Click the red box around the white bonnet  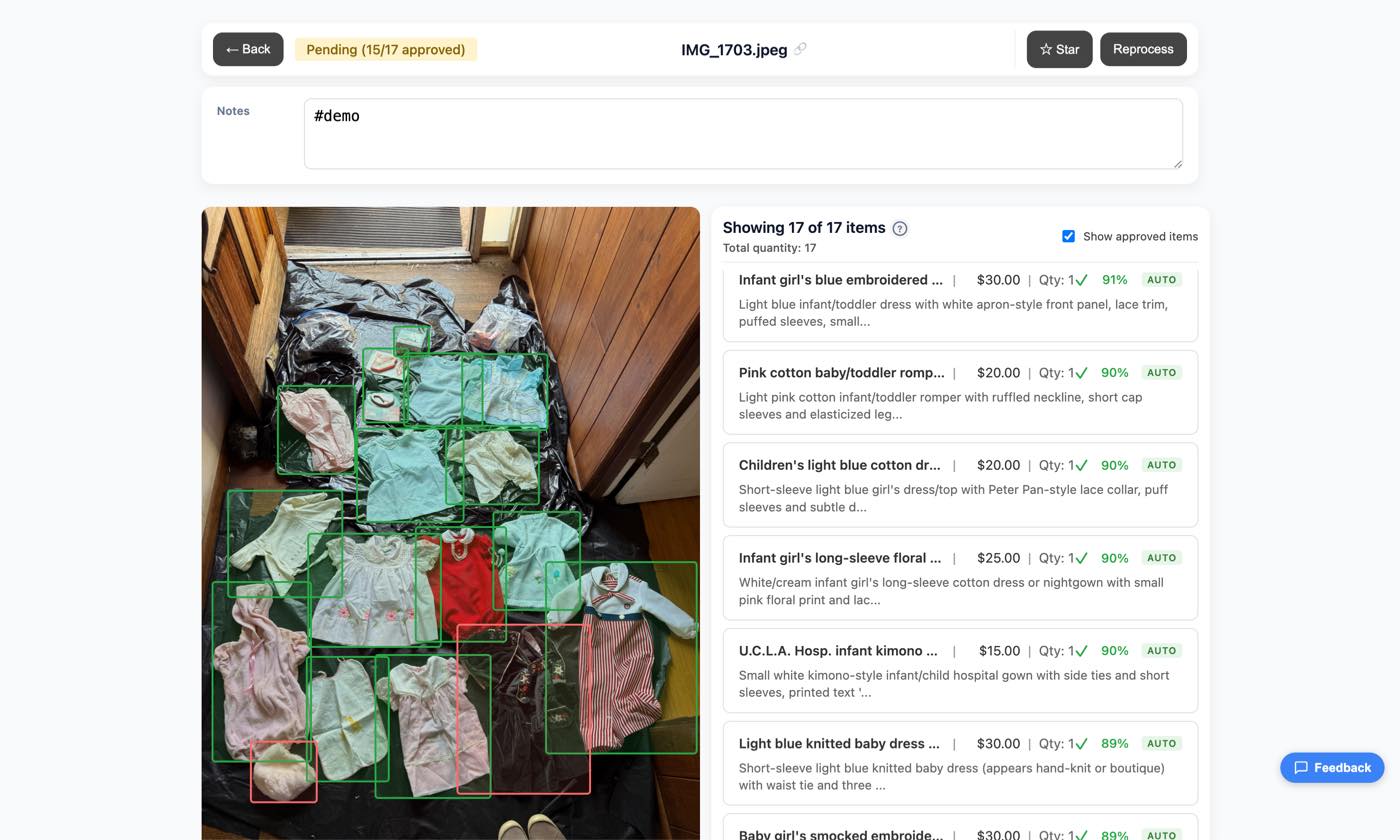(283, 771)
